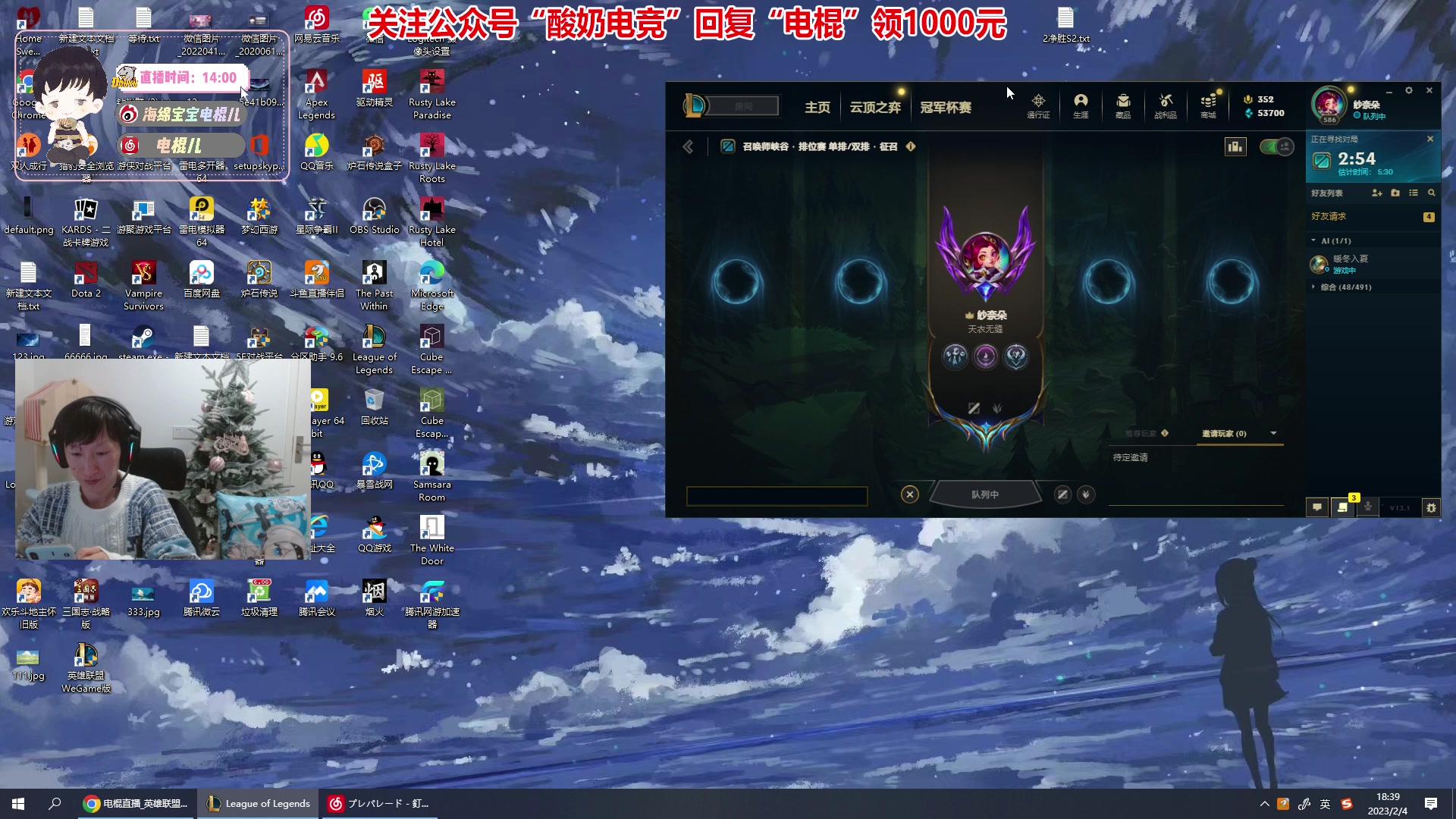Click the lobby chat input field

coord(777,496)
